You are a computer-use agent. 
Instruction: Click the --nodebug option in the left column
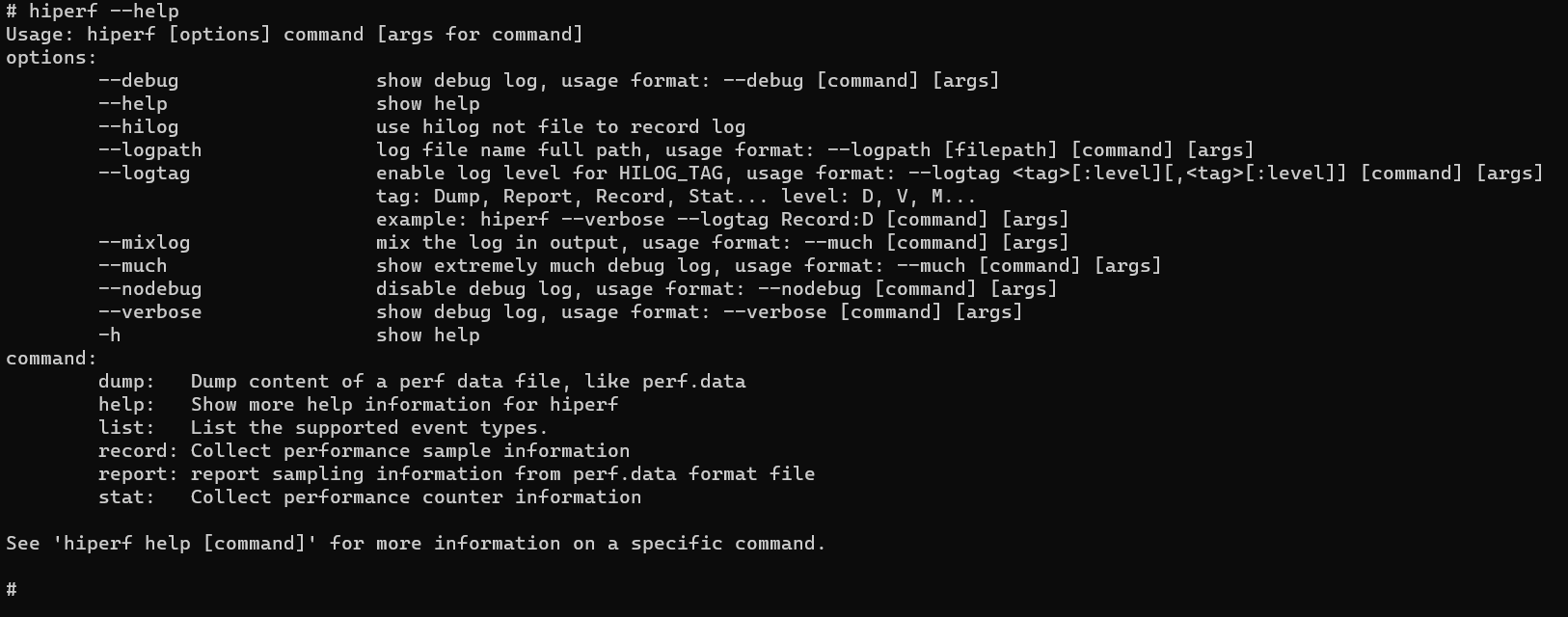point(149,289)
